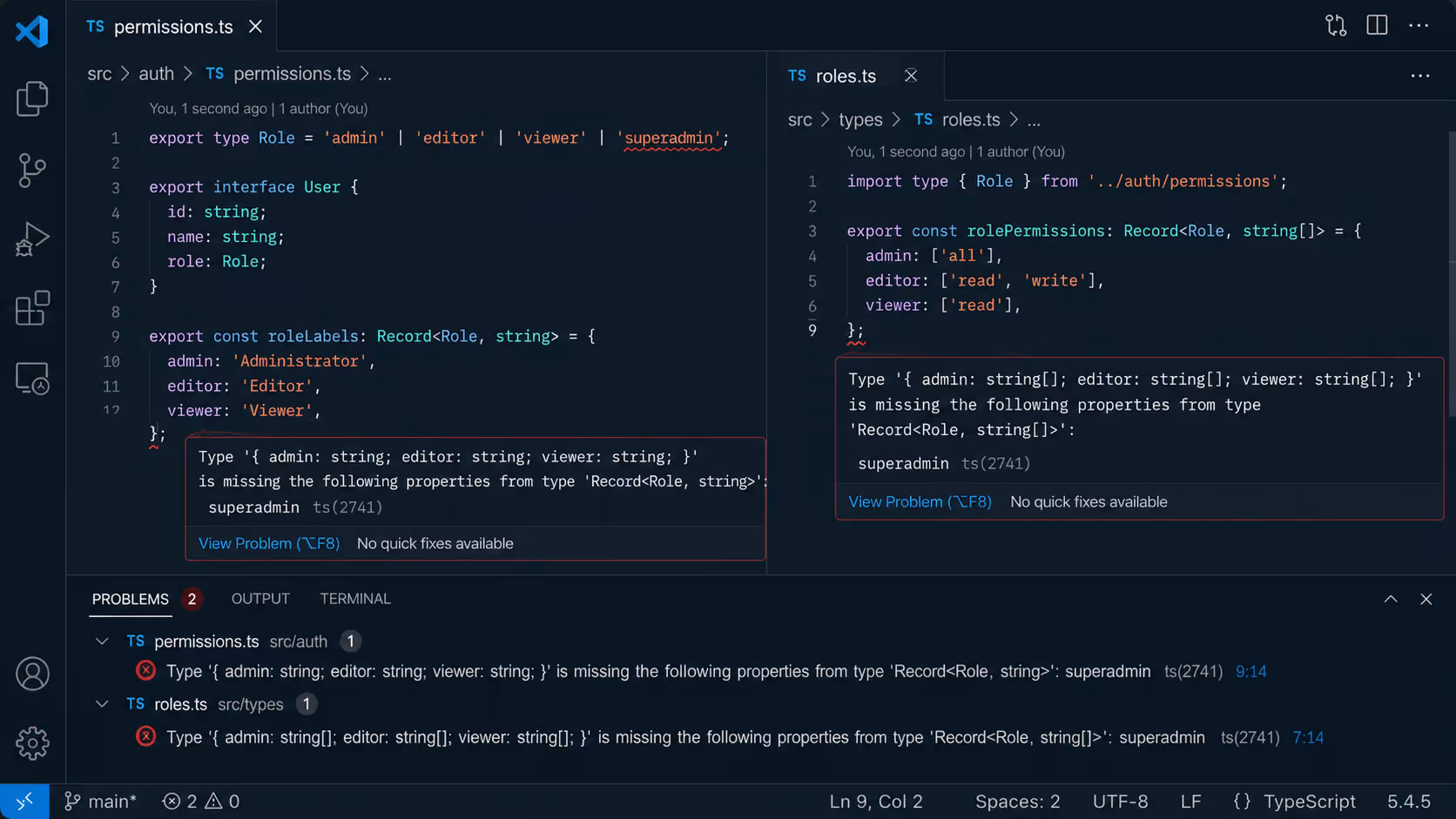Switch to the OUTPUT panel tab
Screen dimensions: 1456x819
tap(260, 599)
